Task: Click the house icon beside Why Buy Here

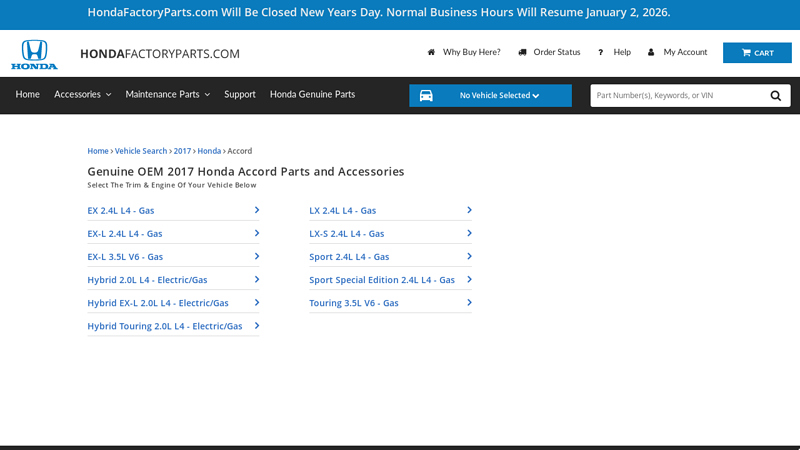Action: (431, 52)
